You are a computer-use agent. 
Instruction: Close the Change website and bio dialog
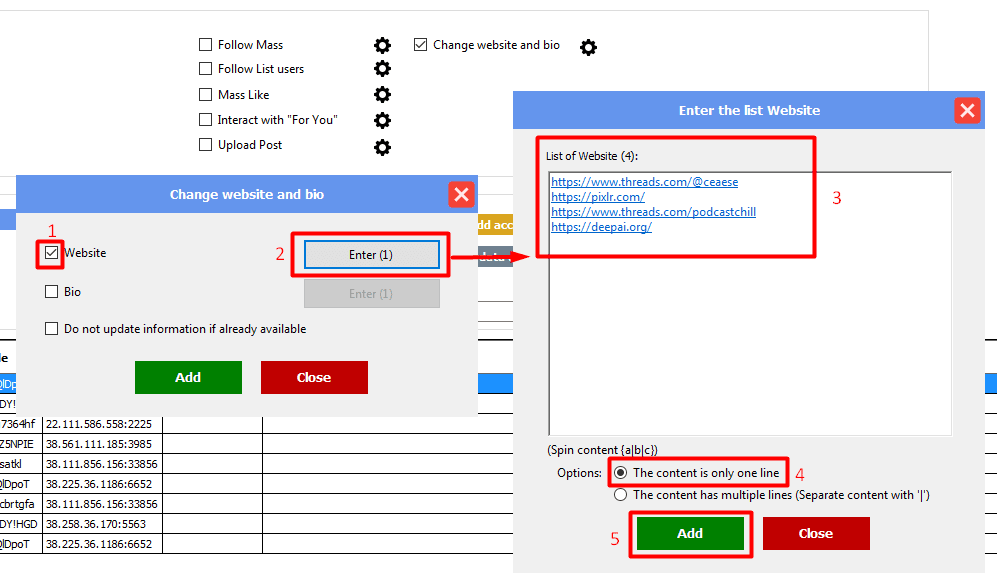460,195
